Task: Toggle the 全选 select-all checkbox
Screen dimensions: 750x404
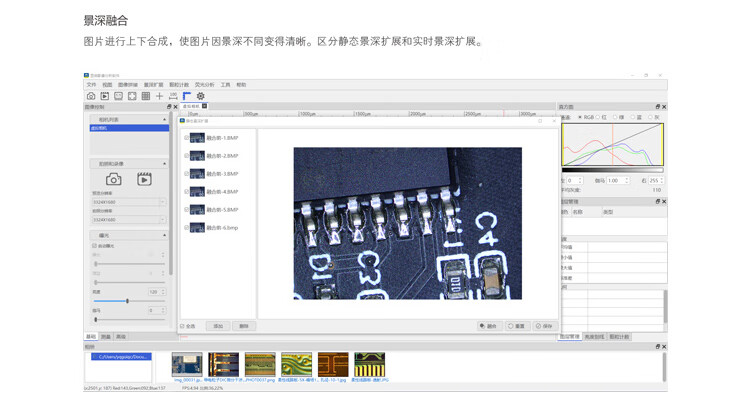Action: (x=182, y=326)
